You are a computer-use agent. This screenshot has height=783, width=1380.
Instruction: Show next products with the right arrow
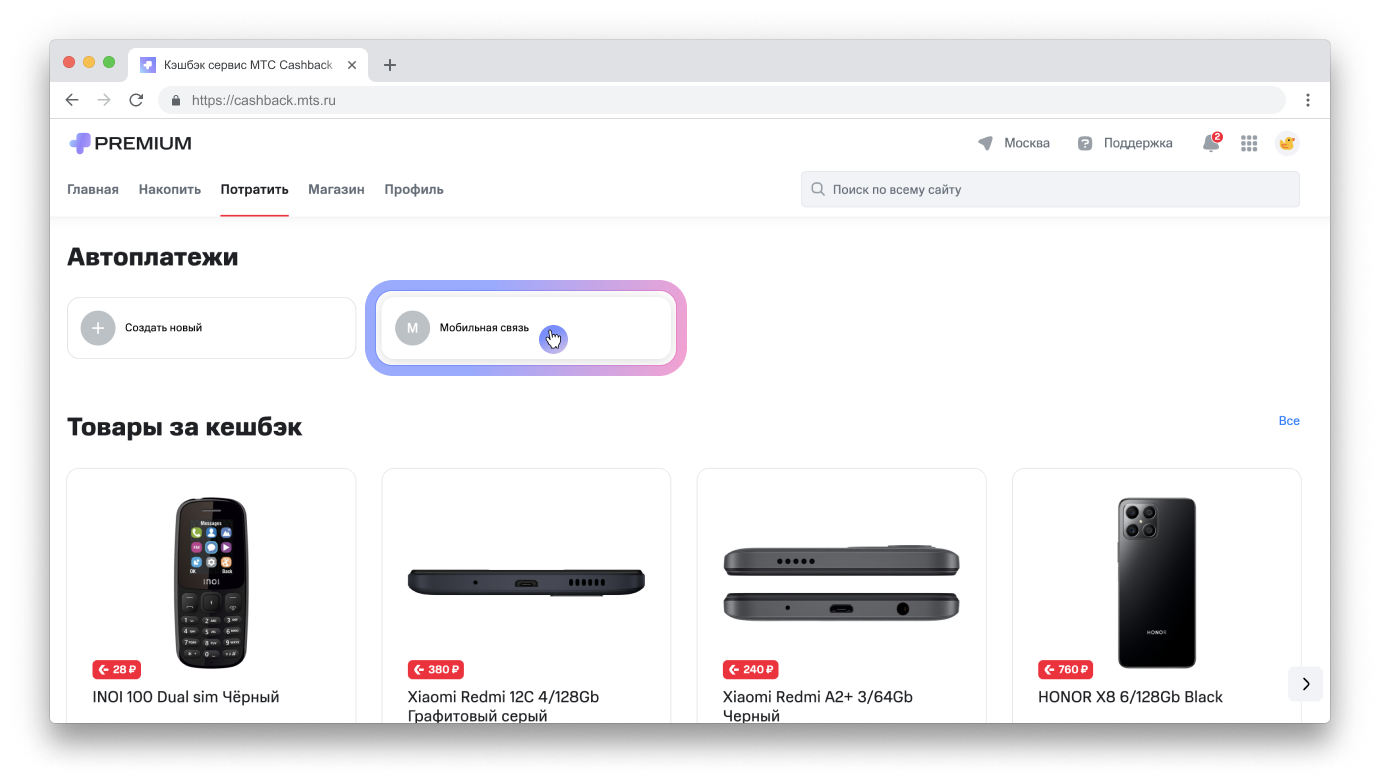1306,684
